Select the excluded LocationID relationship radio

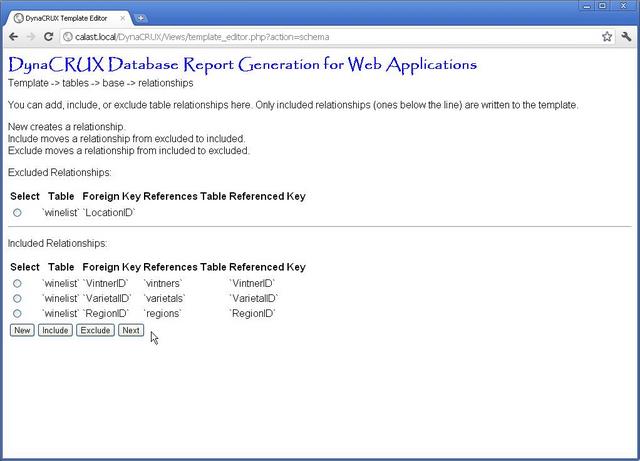tap(17, 213)
